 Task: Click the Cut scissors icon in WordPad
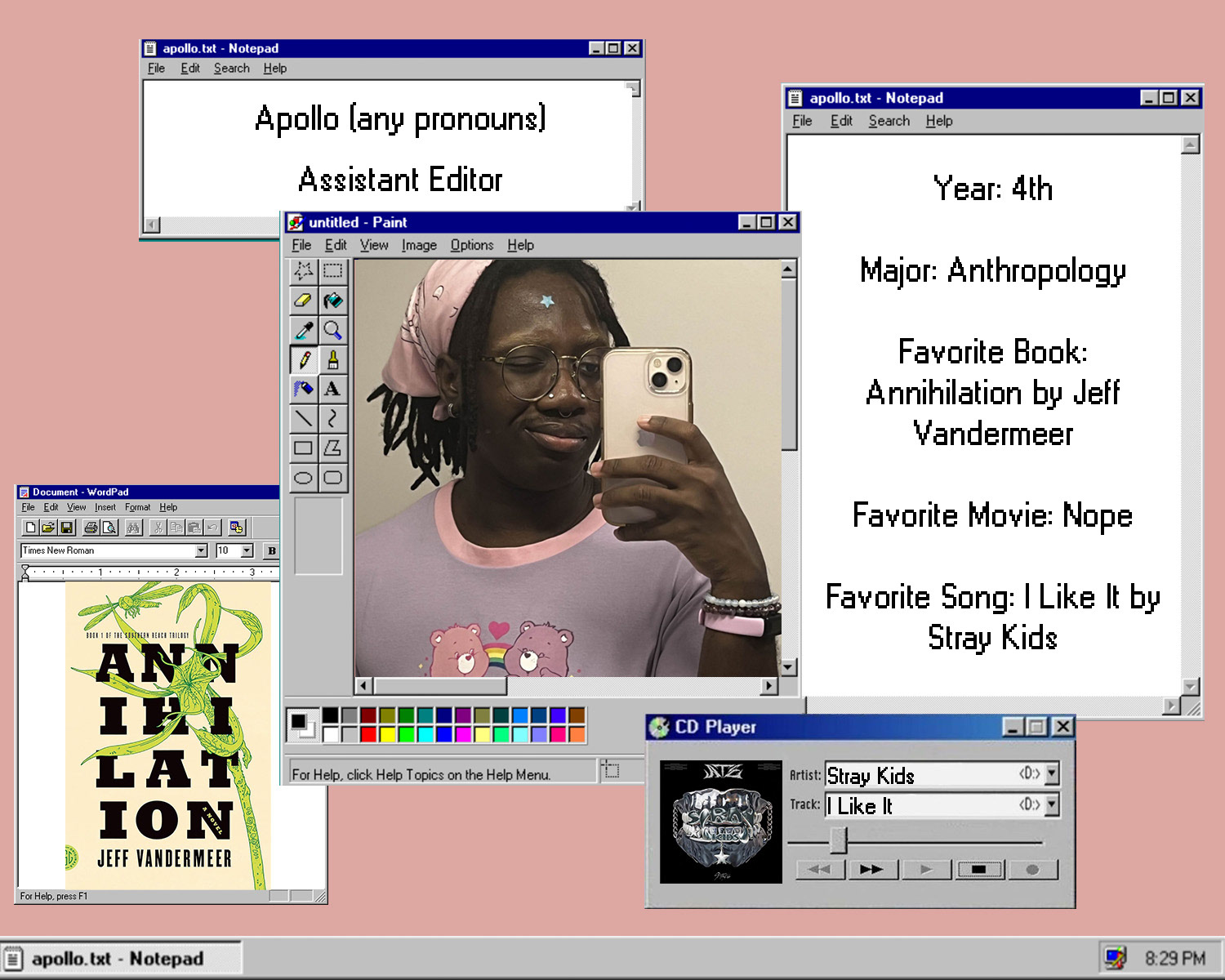[x=158, y=528]
